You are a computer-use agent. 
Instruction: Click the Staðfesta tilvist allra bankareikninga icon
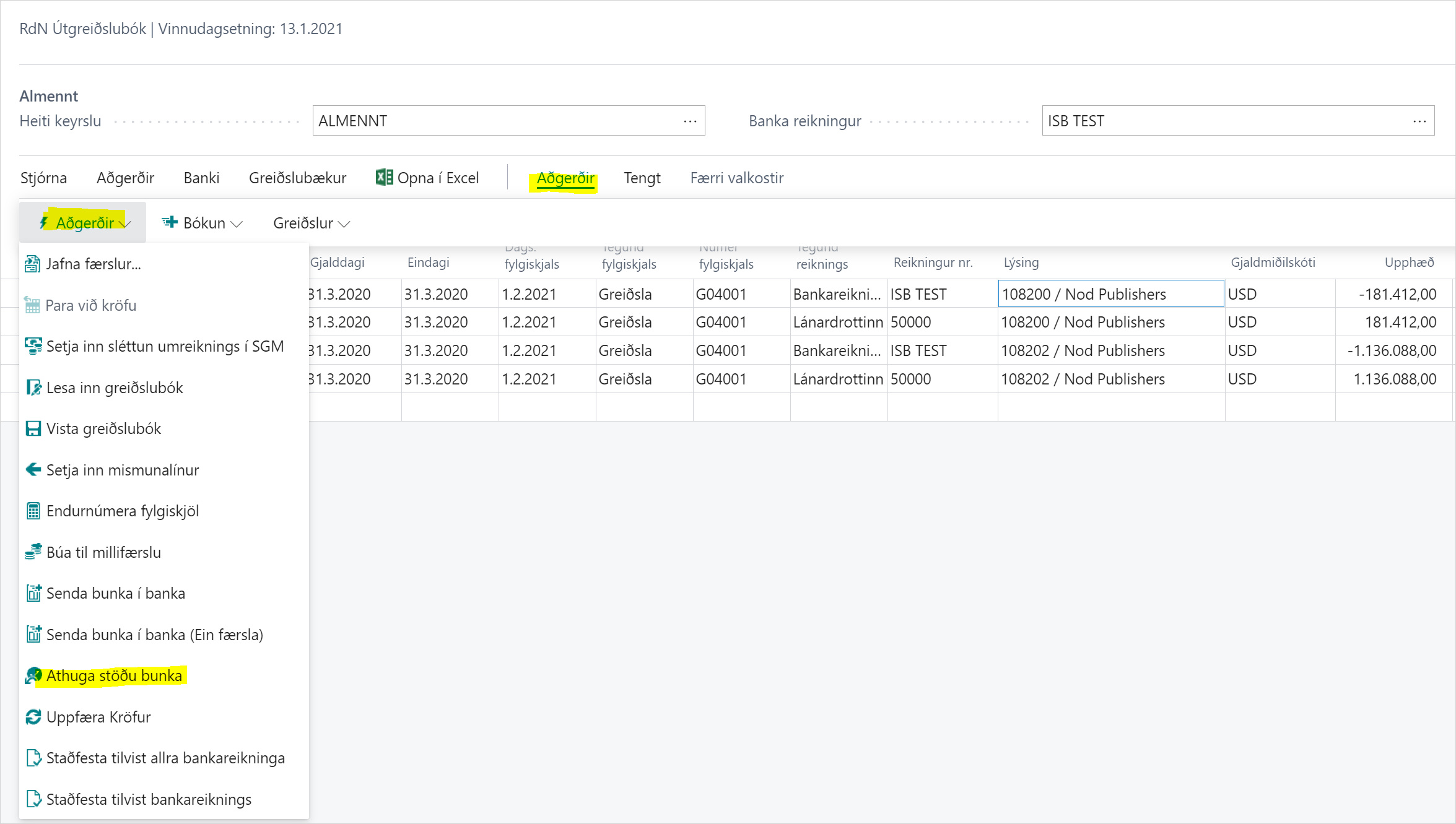33,758
